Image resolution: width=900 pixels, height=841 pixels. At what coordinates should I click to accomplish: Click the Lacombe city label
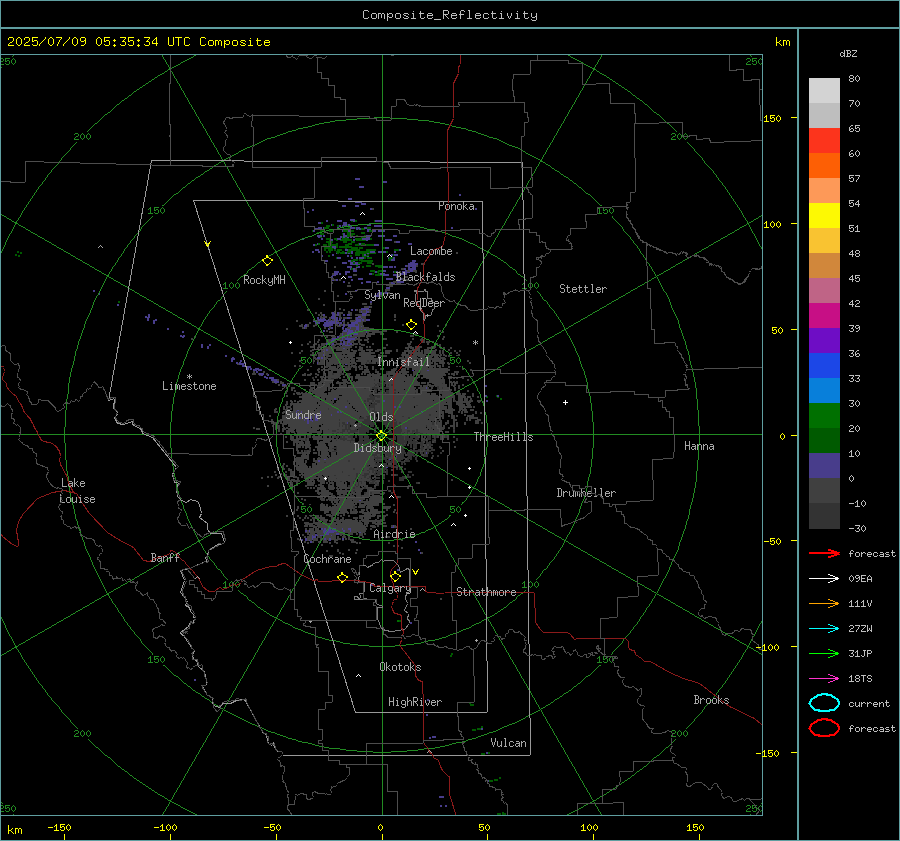pos(431,251)
